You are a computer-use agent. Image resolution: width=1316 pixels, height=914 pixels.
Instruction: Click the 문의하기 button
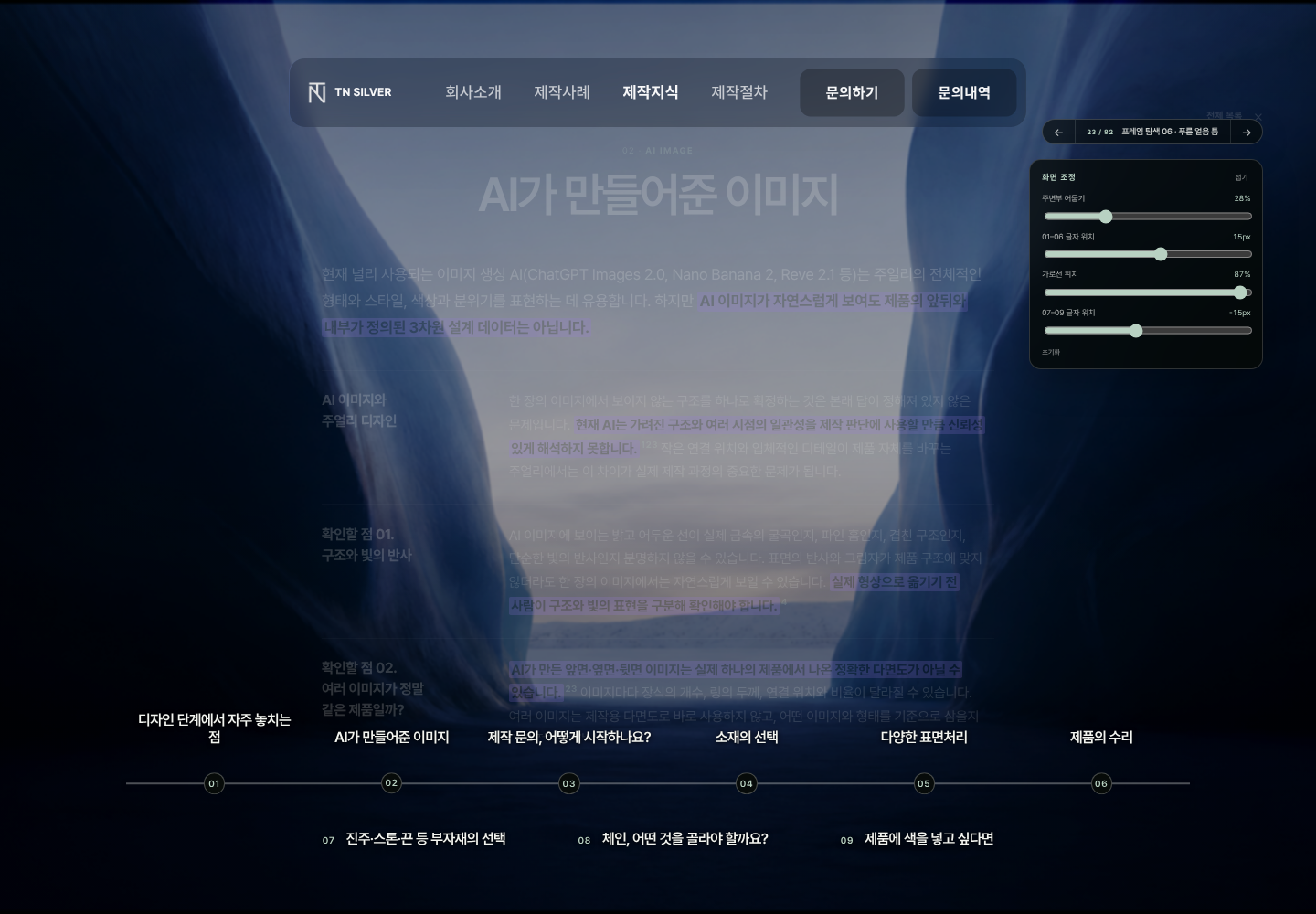pyautogui.click(x=852, y=92)
